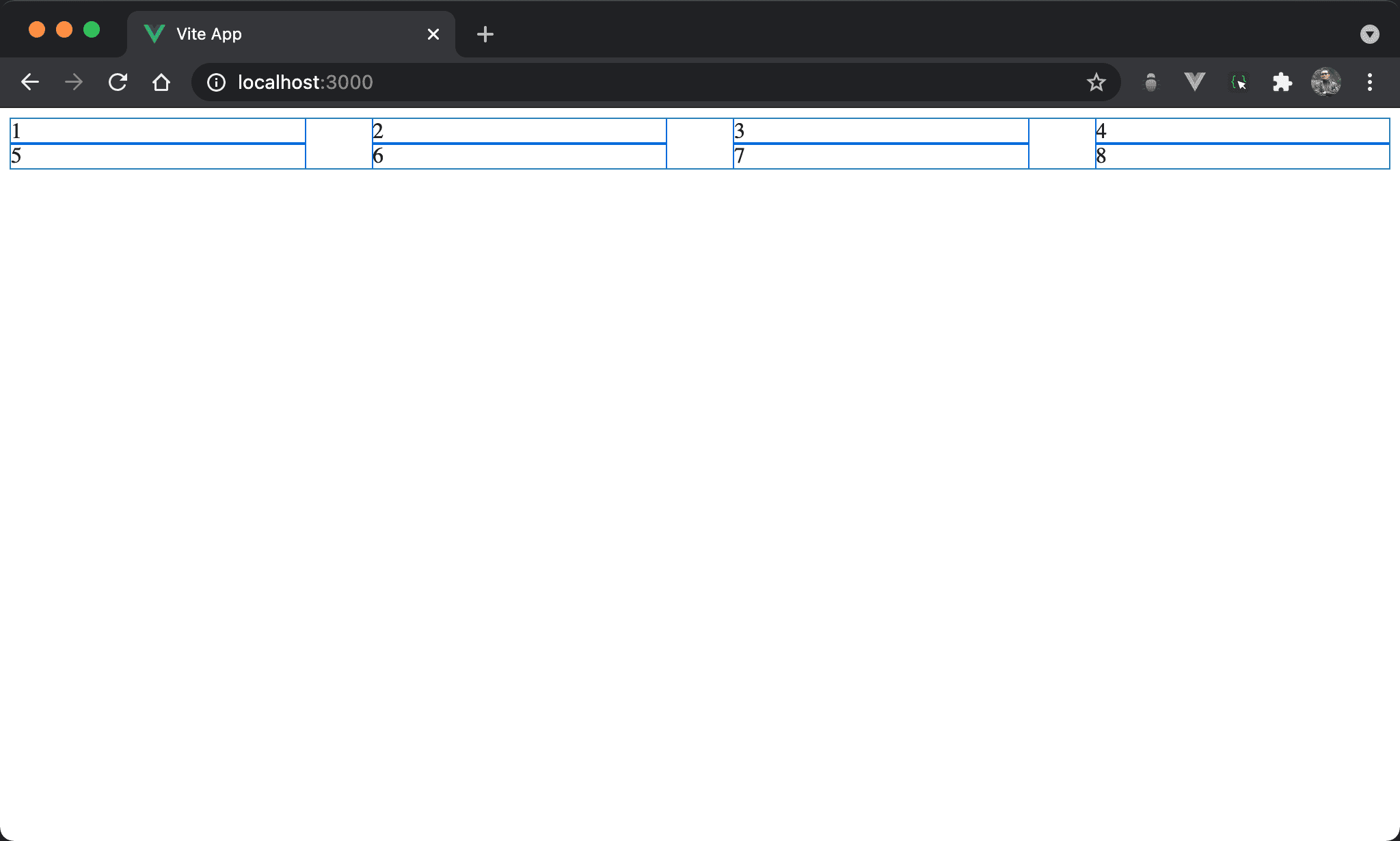Click the green cursor-brackets extension icon
The height and width of the screenshot is (841, 1400).
coord(1238,83)
